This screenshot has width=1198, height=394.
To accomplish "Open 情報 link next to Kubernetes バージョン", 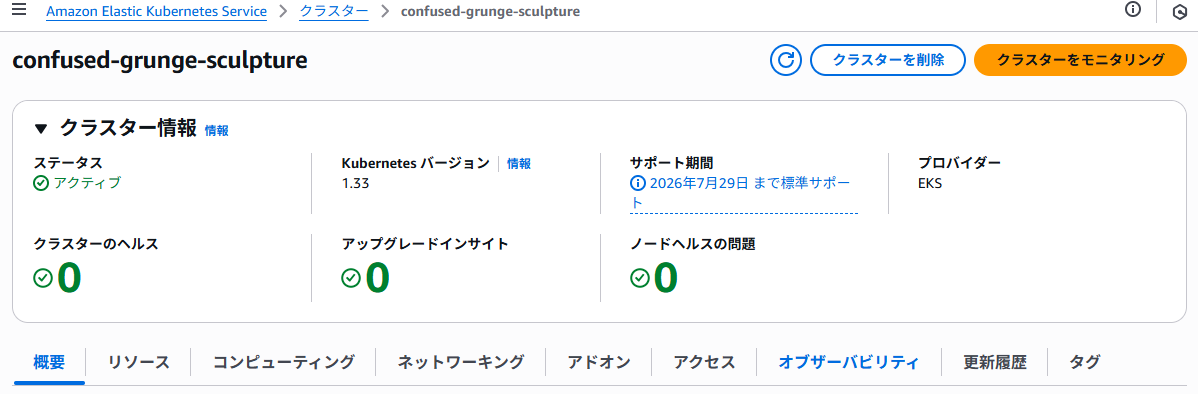I will click(x=519, y=163).
